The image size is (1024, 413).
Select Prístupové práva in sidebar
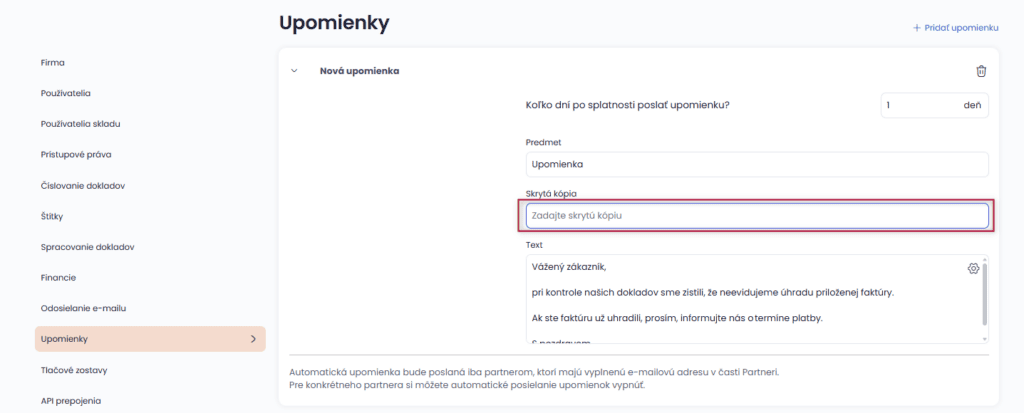(x=76, y=155)
